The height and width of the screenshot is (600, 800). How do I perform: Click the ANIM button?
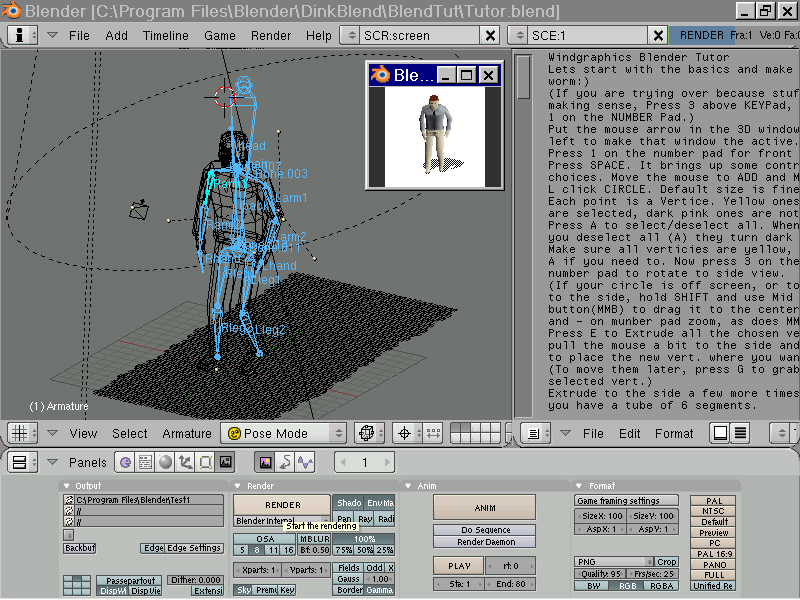484,506
